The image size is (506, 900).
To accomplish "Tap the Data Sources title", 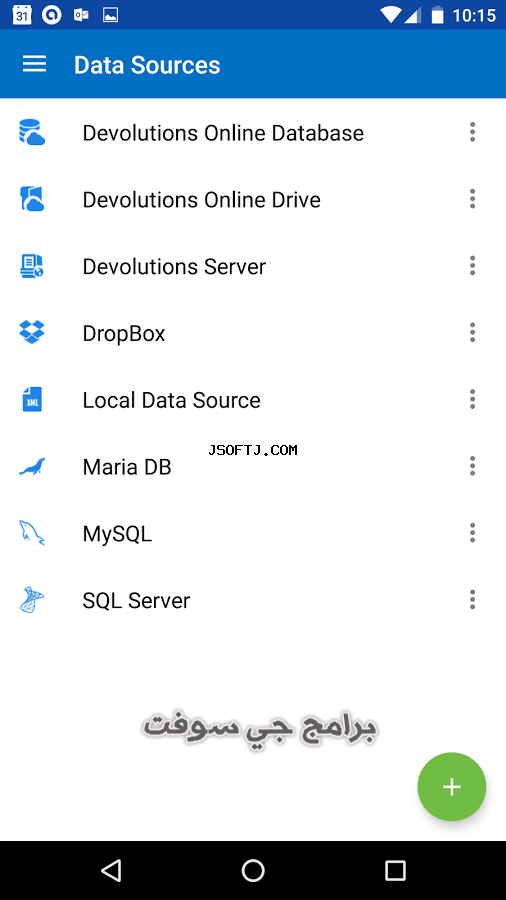I will [x=147, y=65].
